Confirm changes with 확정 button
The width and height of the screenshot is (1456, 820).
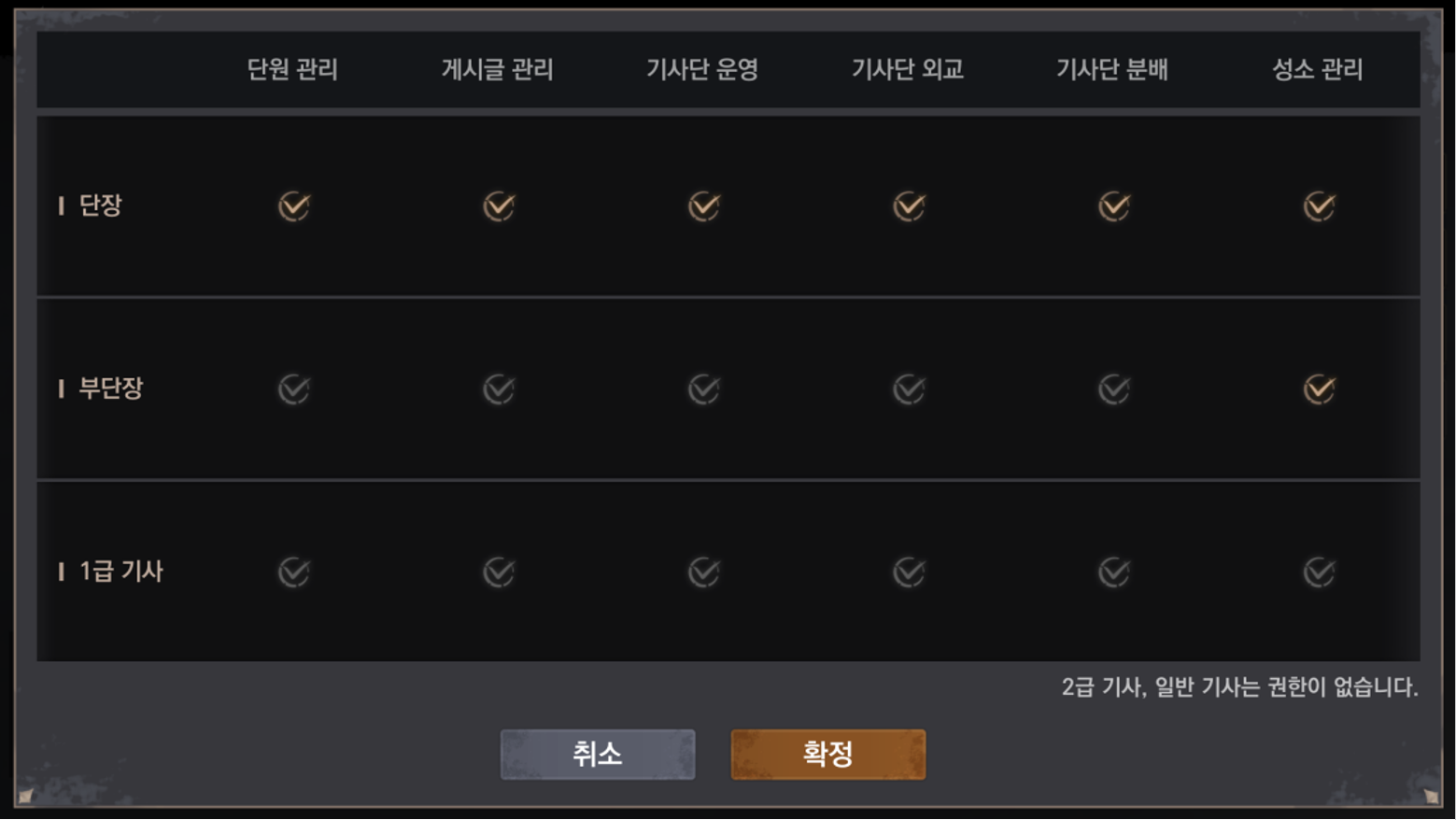click(827, 754)
